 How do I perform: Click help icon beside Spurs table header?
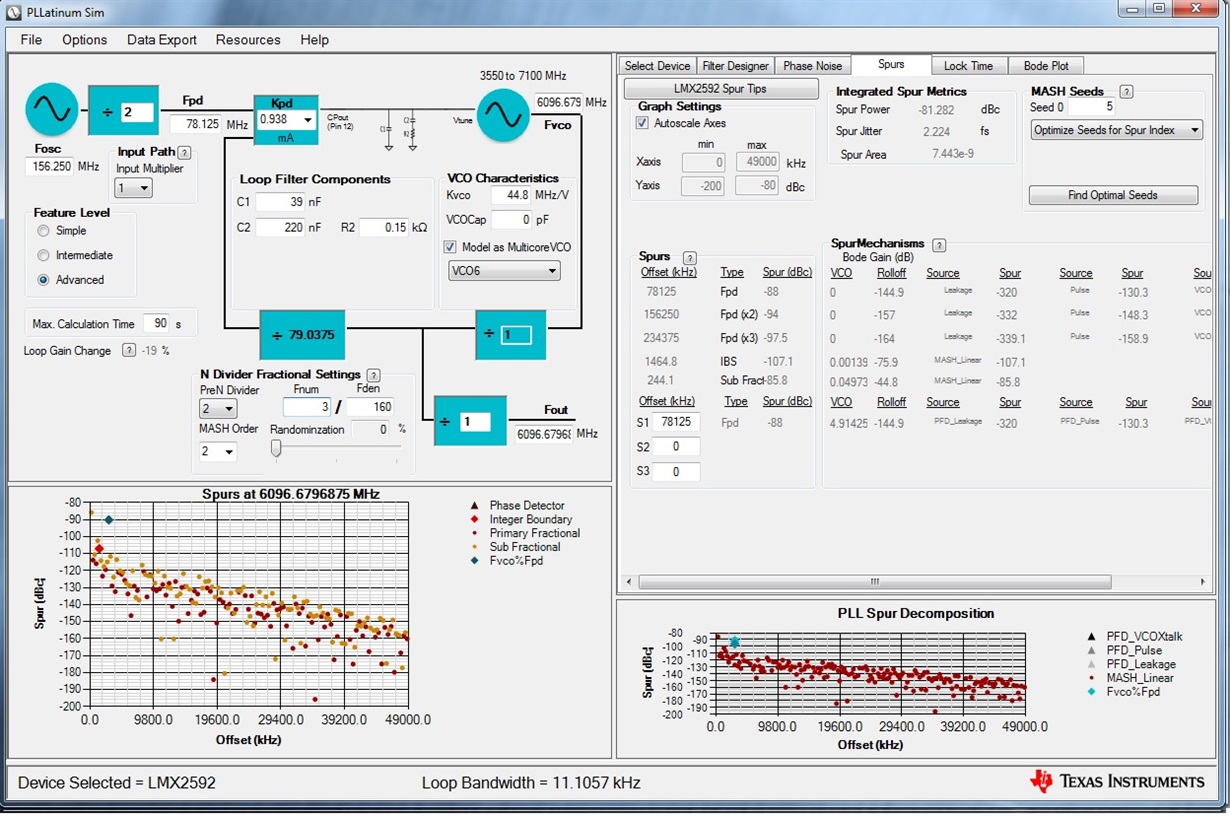(689, 258)
